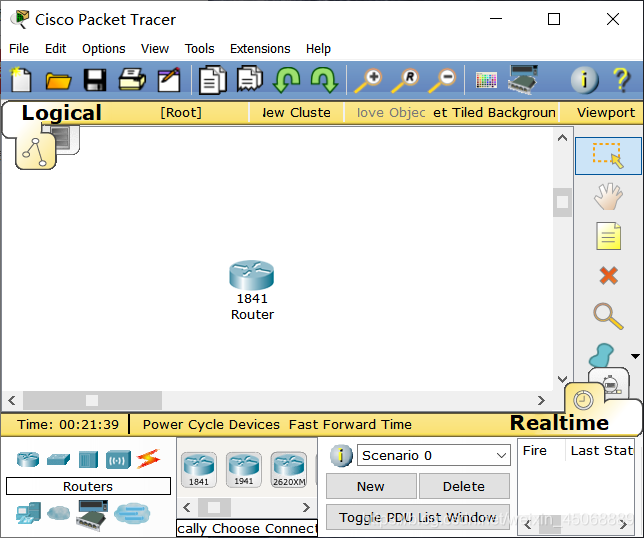Screen dimensions: 644x538
Task: Paste using the toolbar paste icon
Action: pyautogui.click(x=250, y=79)
